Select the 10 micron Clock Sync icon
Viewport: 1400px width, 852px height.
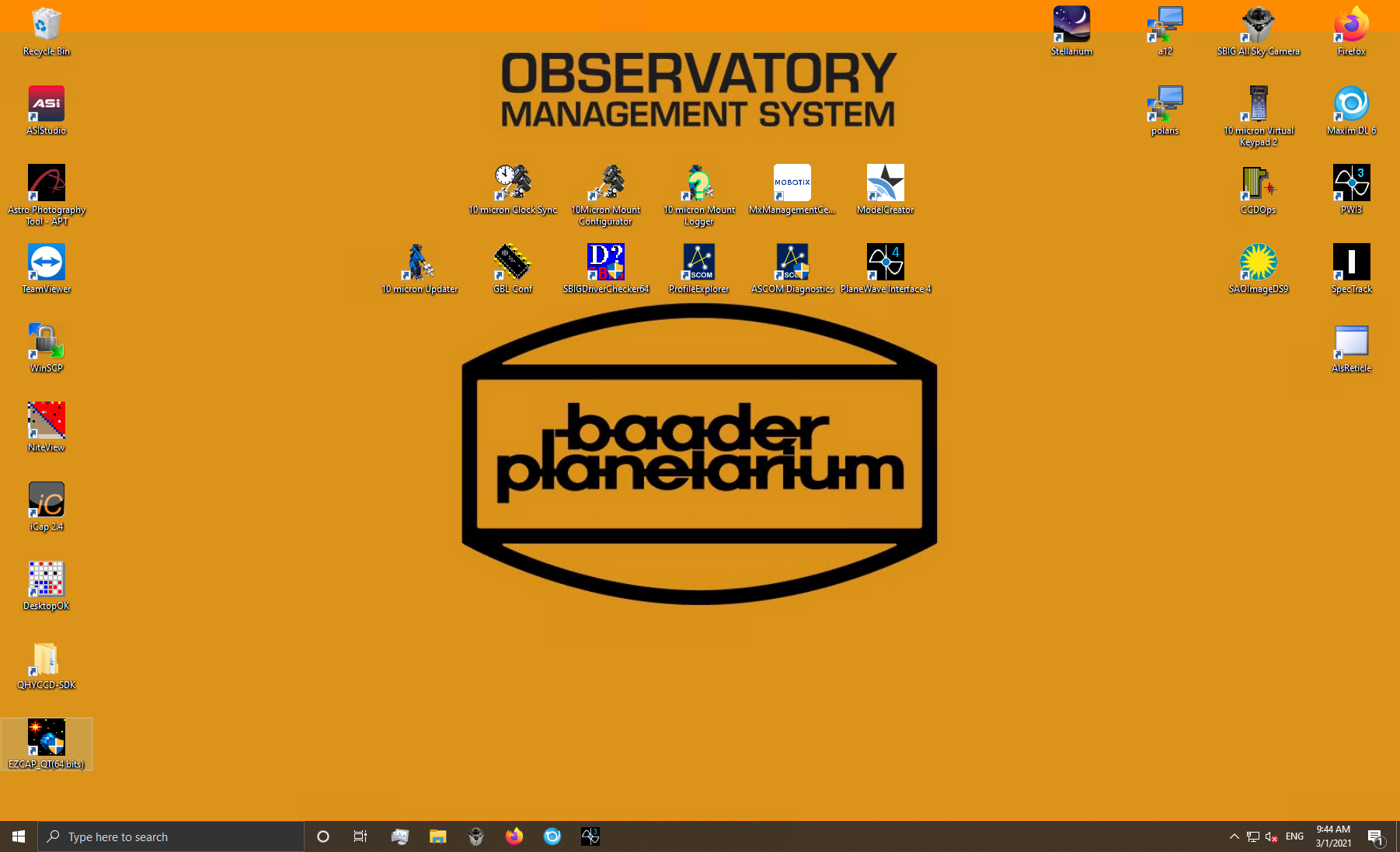coord(512,184)
